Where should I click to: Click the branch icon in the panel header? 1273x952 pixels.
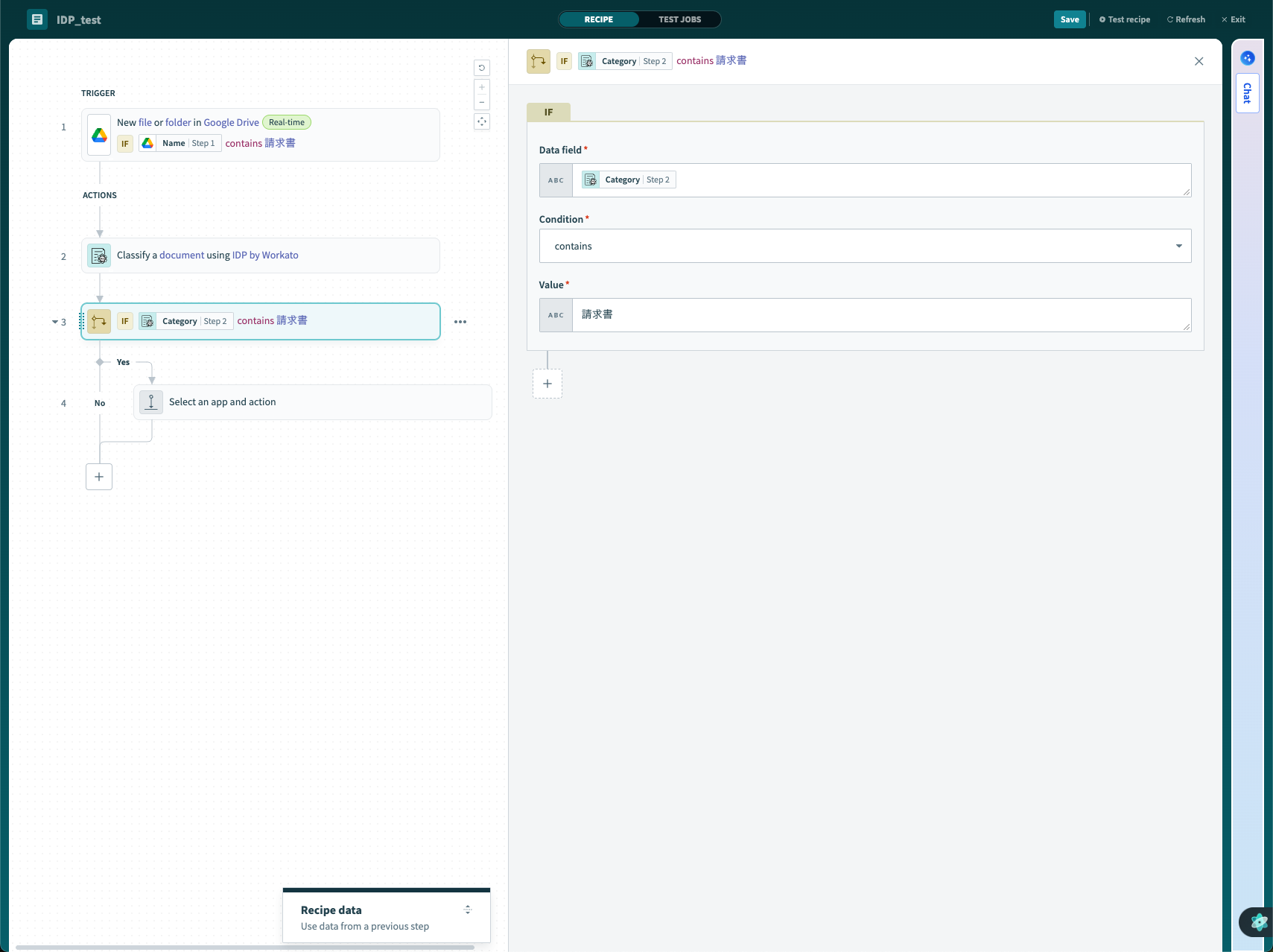(539, 61)
